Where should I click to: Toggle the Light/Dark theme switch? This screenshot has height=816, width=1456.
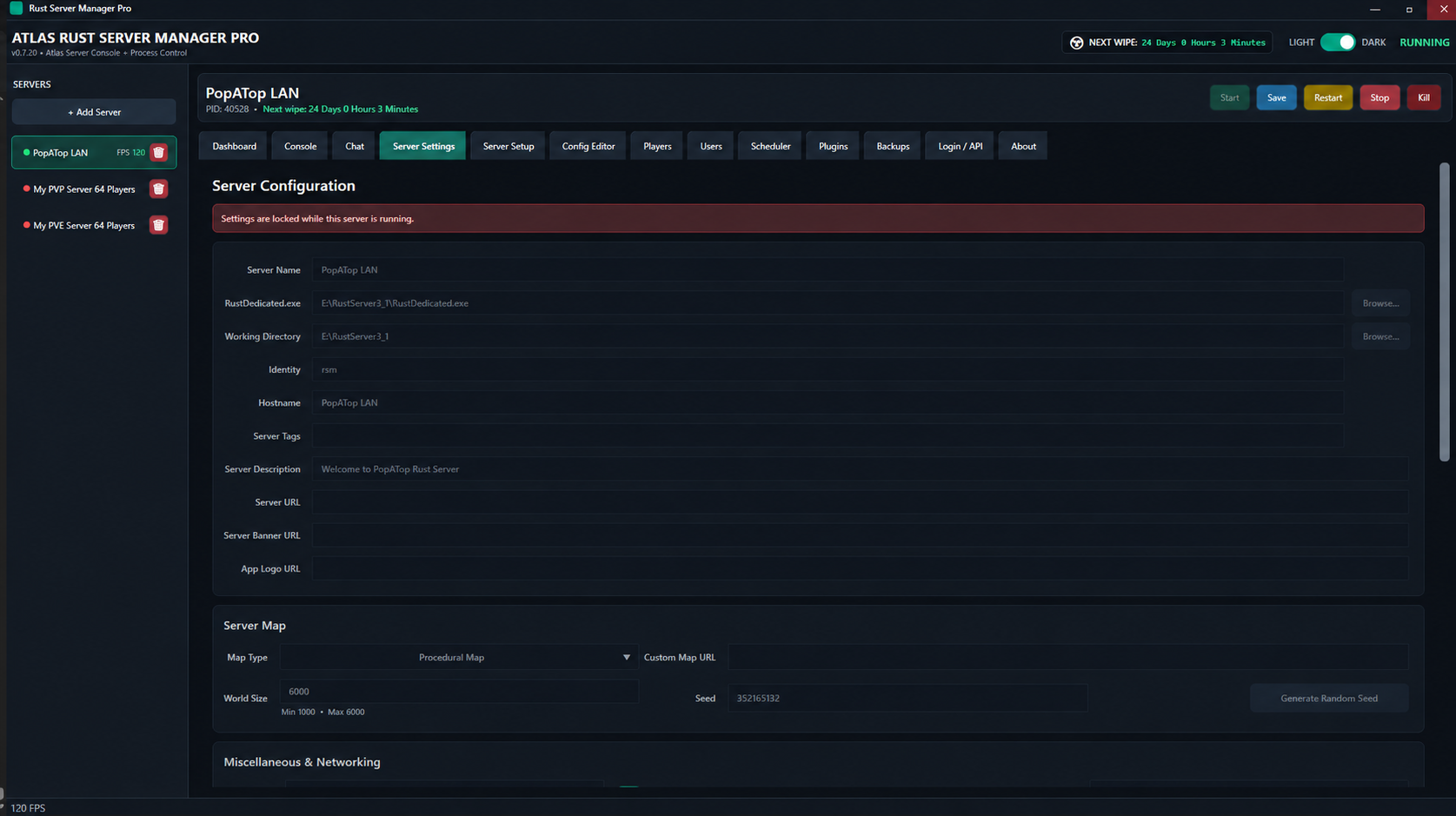1337,43
